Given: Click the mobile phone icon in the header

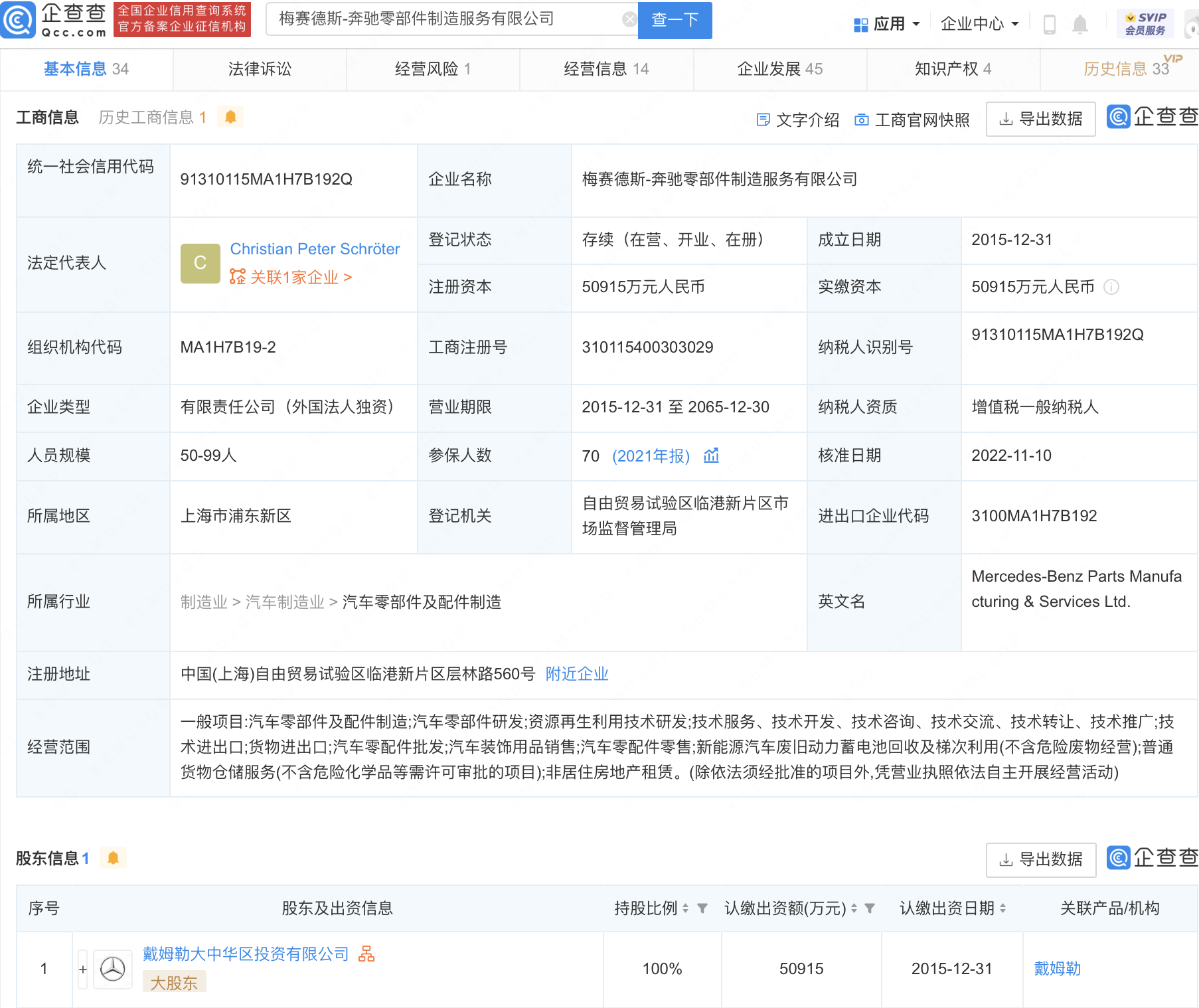Looking at the screenshot, I should (1050, 25).
